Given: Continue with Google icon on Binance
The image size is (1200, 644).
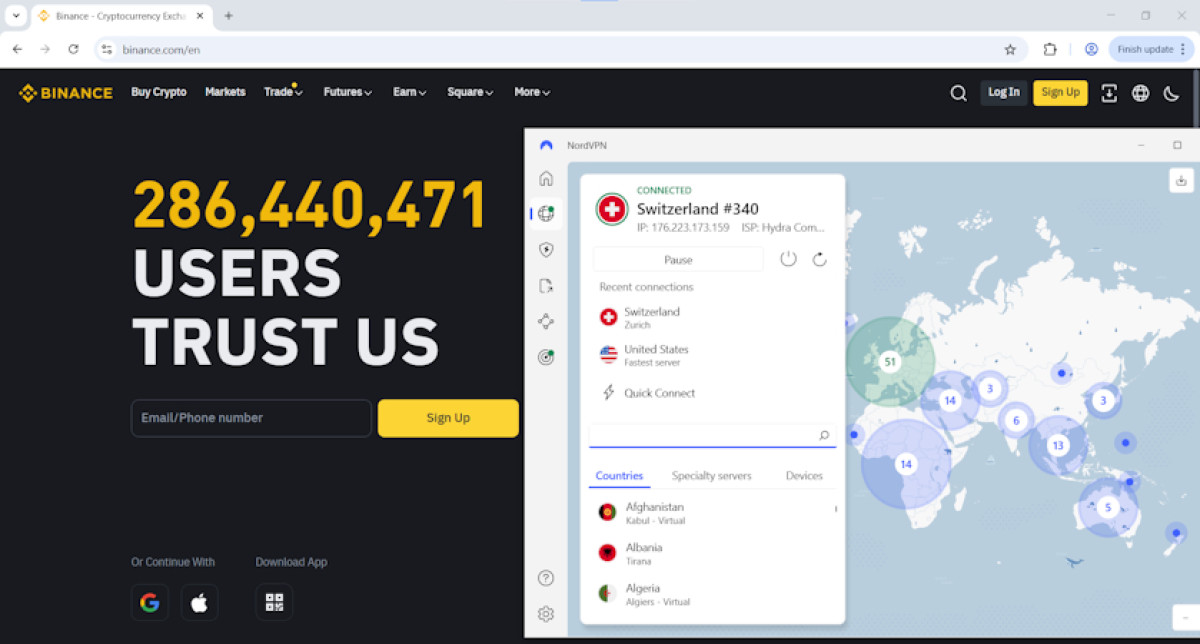Looking at the screenshot, I should coord(150,602).
